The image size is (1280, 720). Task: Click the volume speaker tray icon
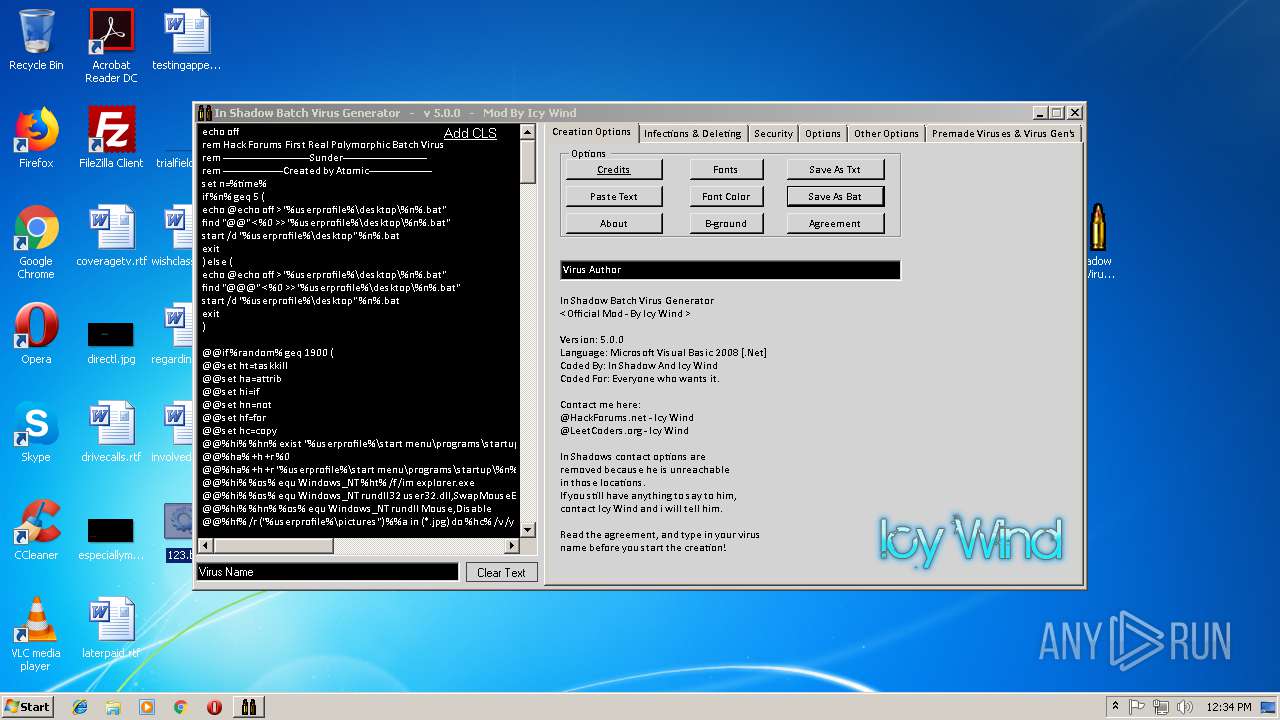point(1185,707)
